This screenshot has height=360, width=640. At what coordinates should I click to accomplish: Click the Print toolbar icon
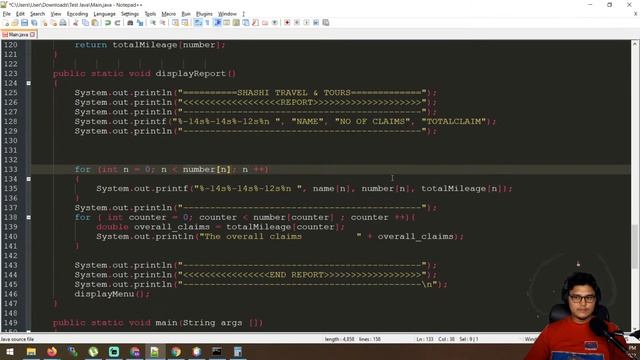click(63, 22)
